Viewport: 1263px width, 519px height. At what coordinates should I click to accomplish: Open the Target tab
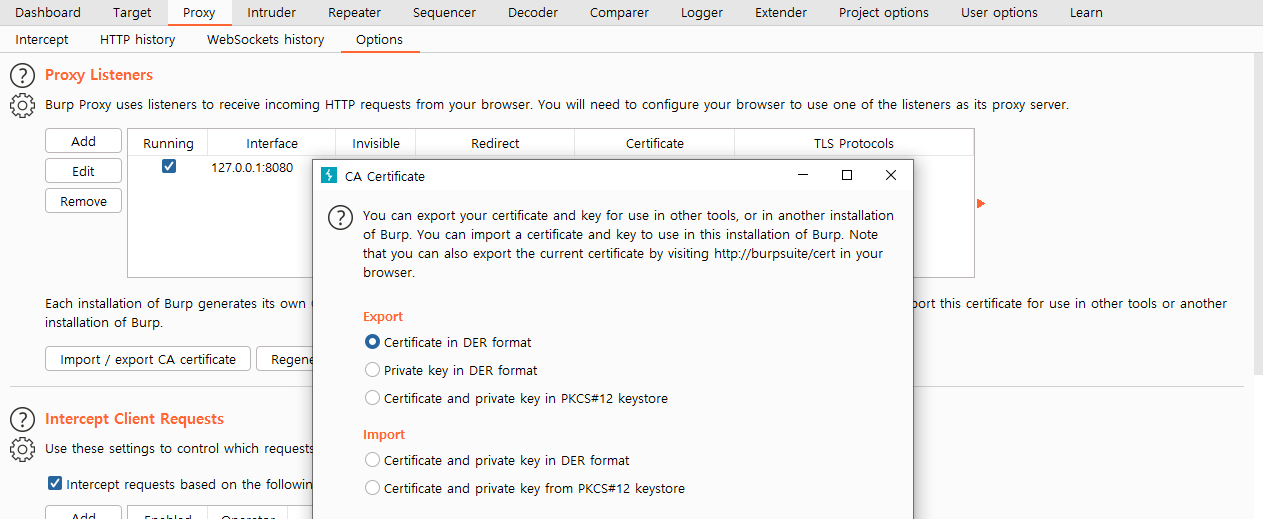pos(132,13)
